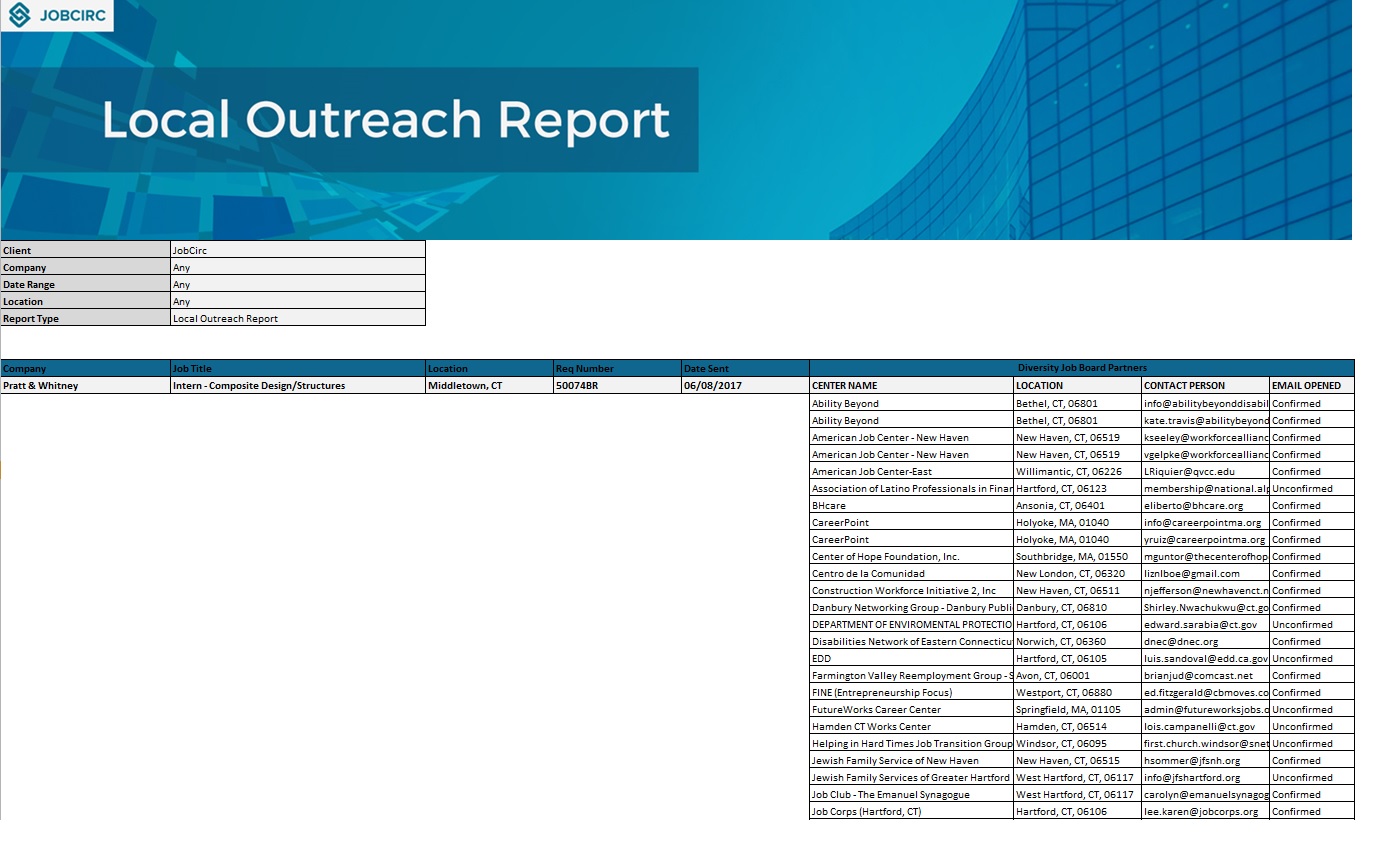This screenshot has width=1385, height=843.
Task: Click the Date Sent column header
Action: pyautogui.click(x=745, y=368)
